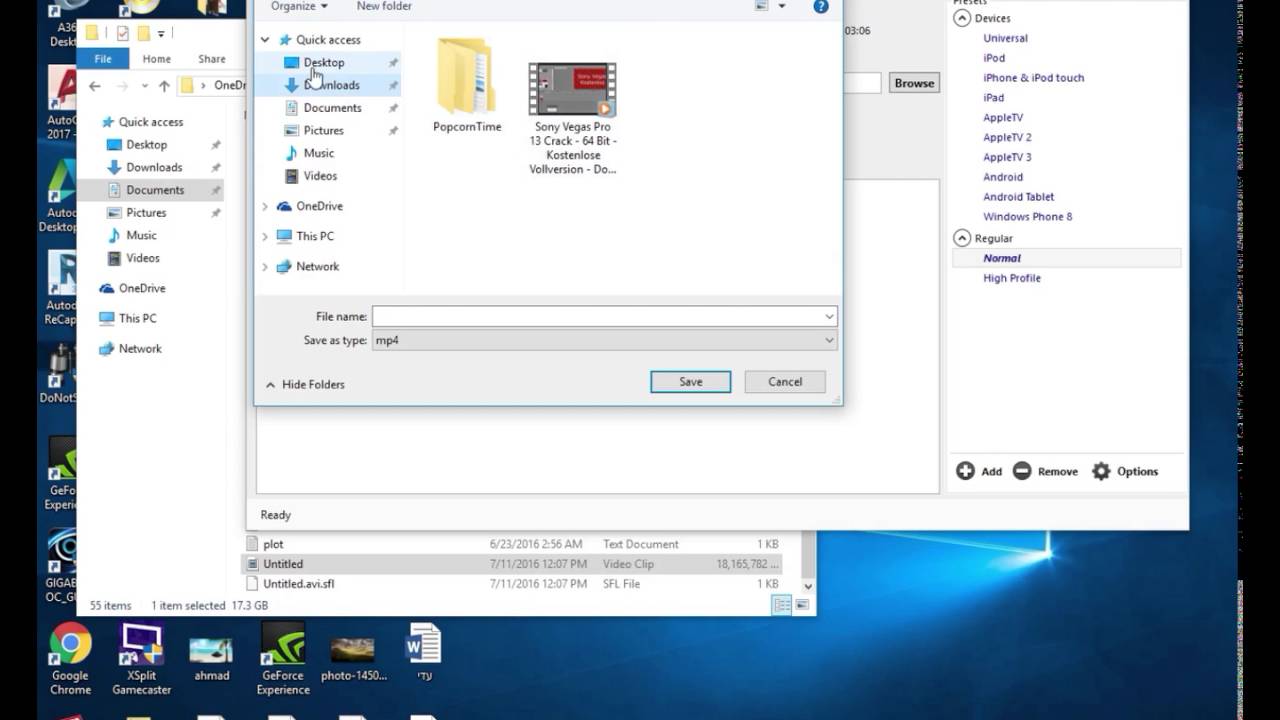
Task: Click Network in File Explorer sidebar
Action: point(140,348)
